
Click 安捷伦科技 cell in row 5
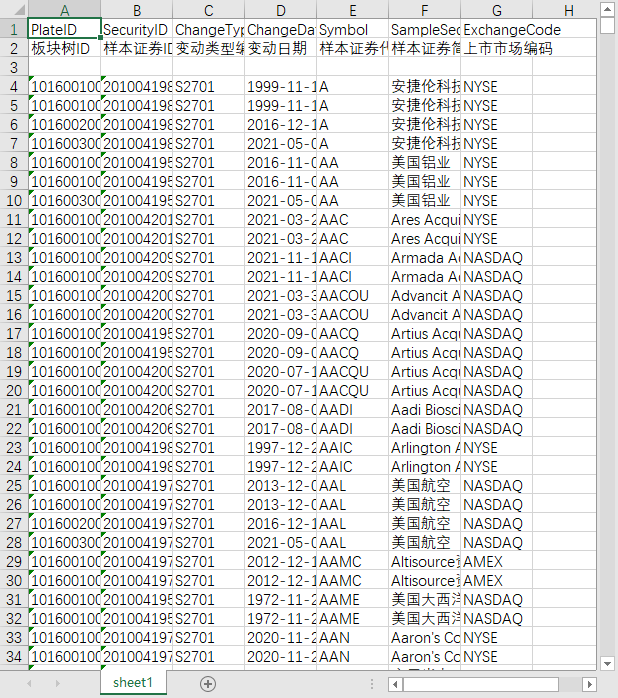(x=425, y=106)
